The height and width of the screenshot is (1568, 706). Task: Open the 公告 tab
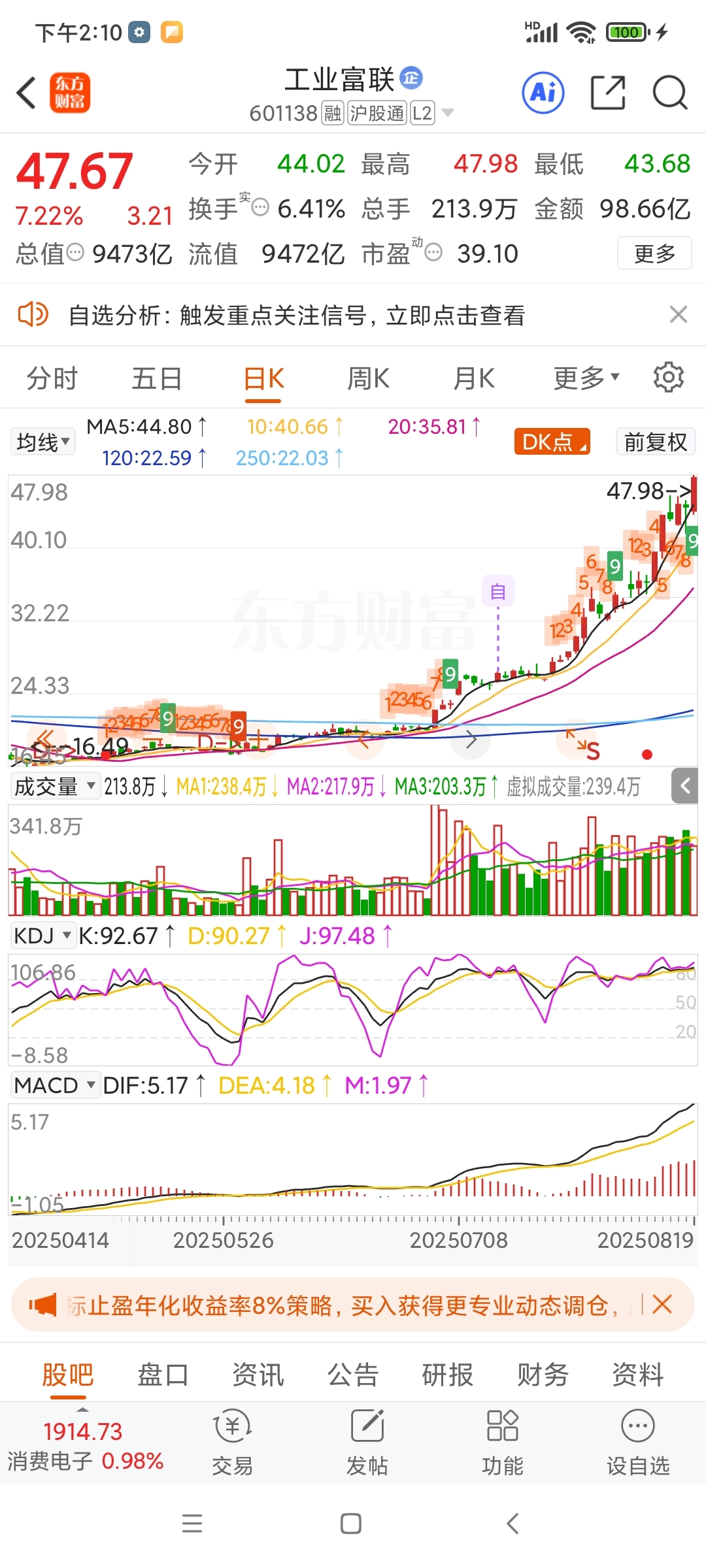coord(353,1374)
